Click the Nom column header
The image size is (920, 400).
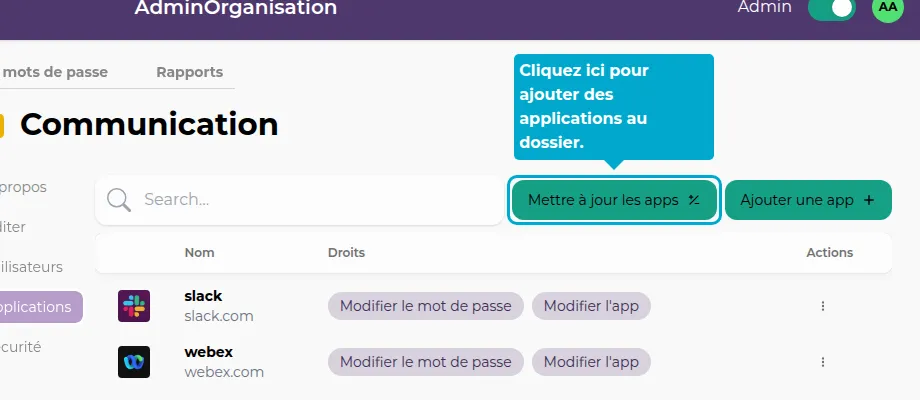[199, 253]
